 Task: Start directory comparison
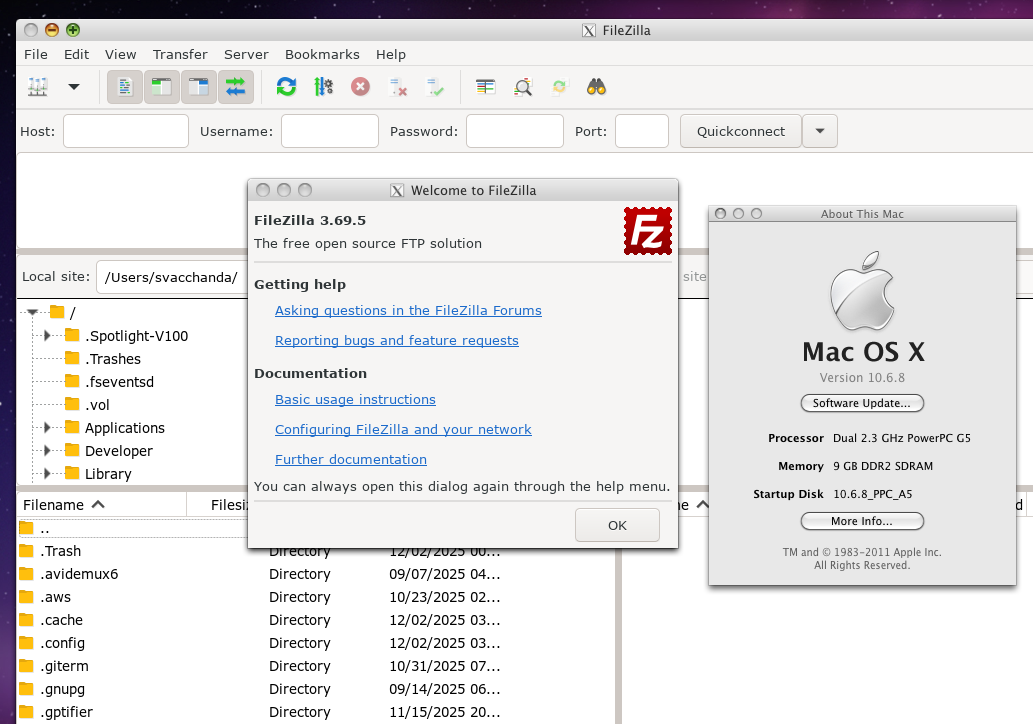pos(523,87)
